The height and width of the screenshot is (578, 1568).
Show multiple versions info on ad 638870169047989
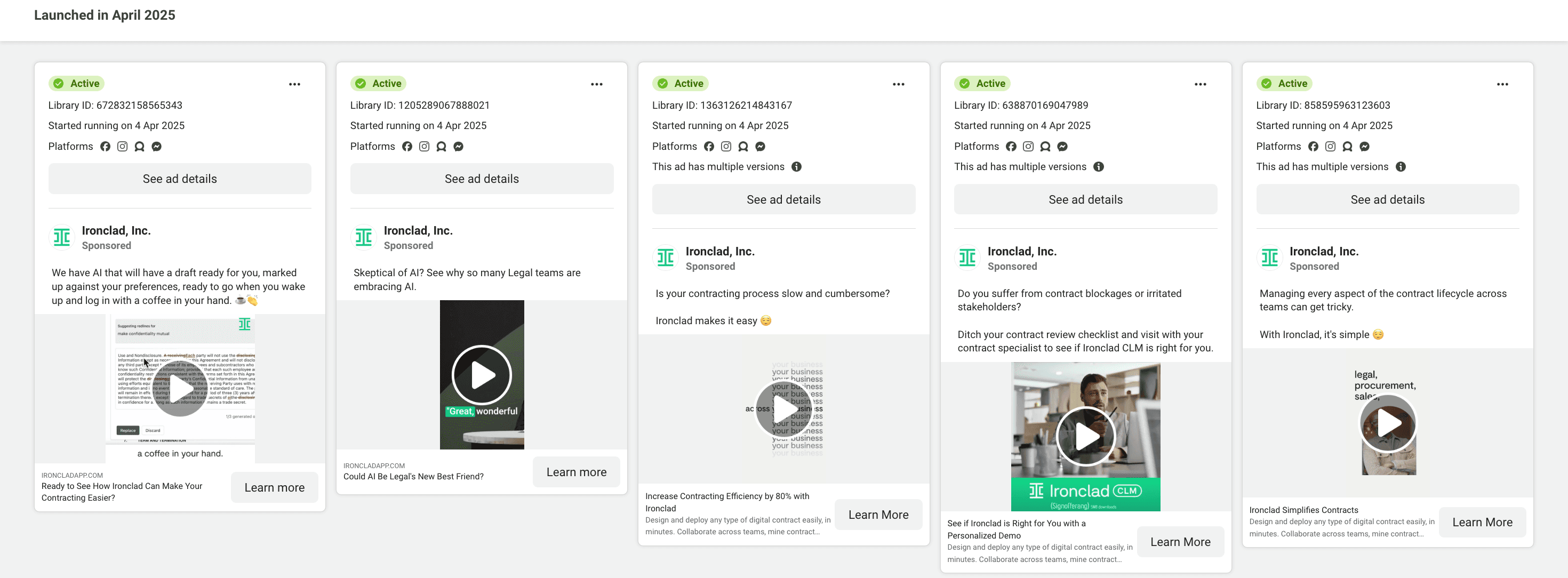1099,167
